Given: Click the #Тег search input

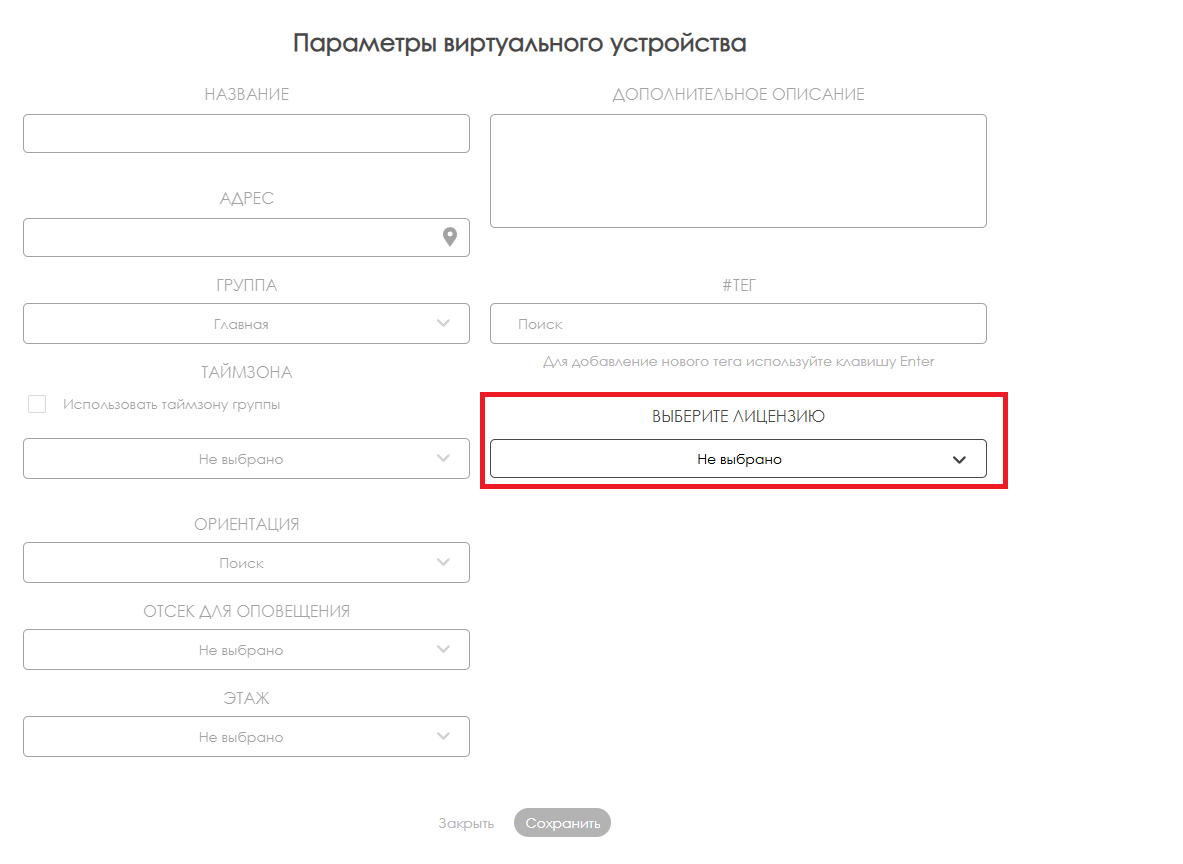Looking at the screenshot, I should coord(738,324).
